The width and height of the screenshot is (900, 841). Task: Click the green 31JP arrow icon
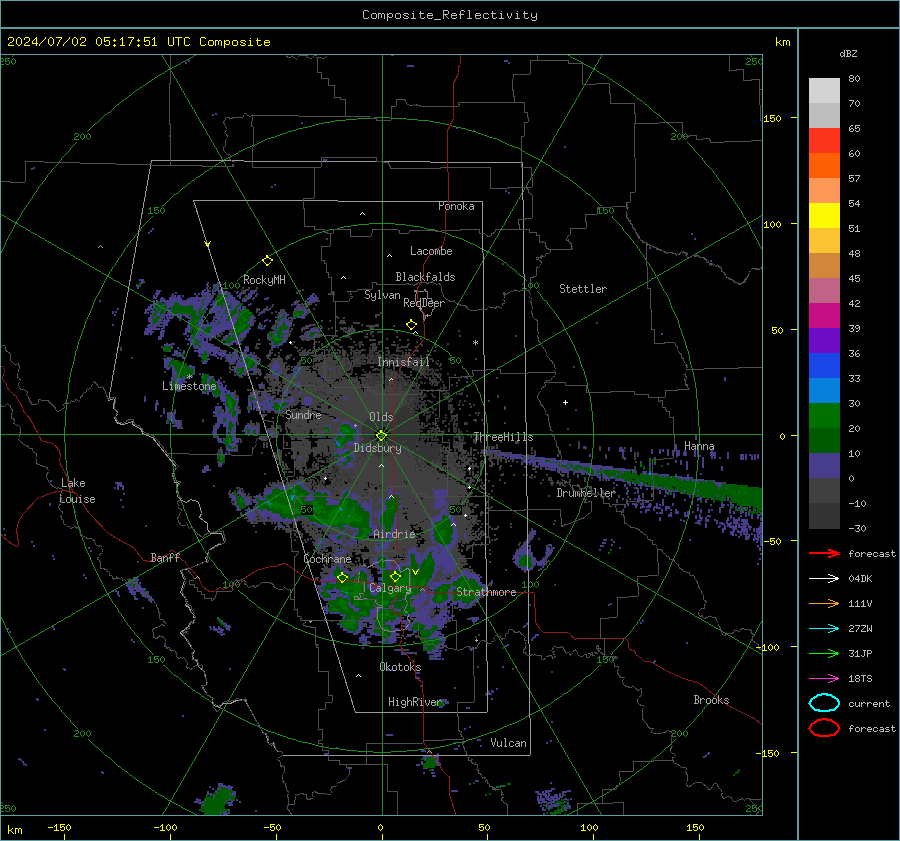coord(824,653)
